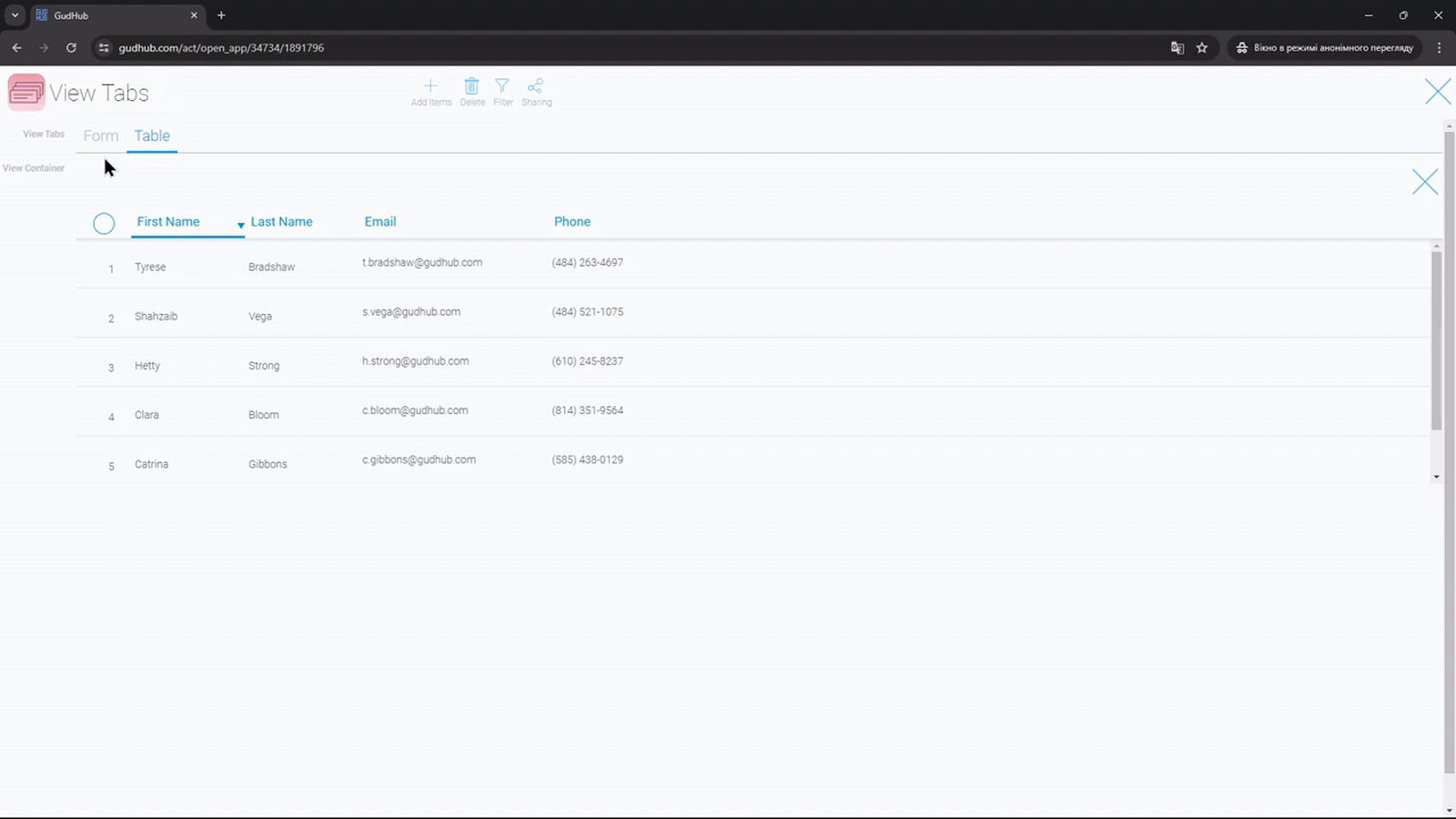Toggle the select-all circle checkbox
The width and height of the screenshot is (1456, 819).
(104, 223)
